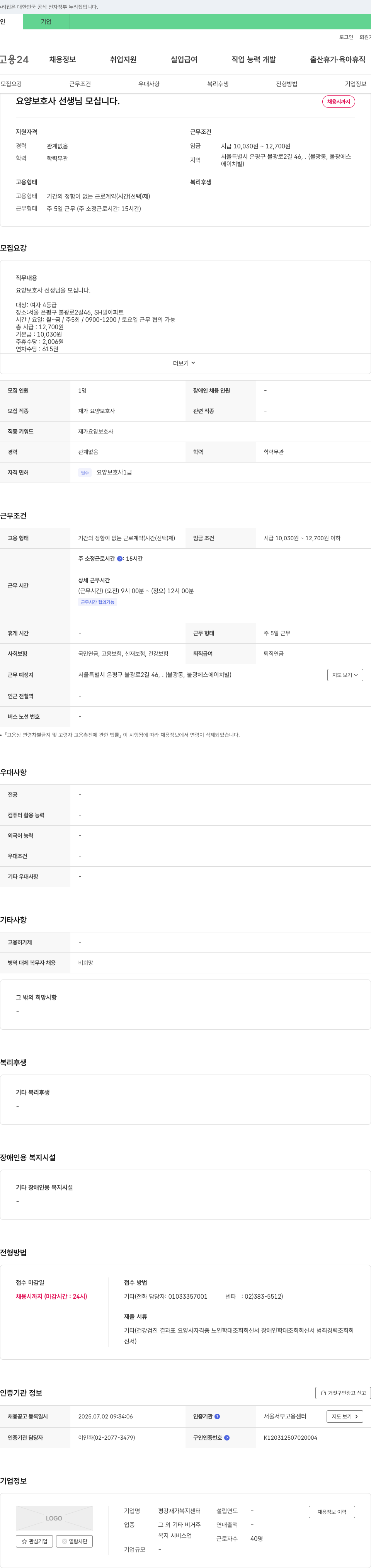
Task: Jump to the 우대사항 section tab
Action: (x=149, y=84)
